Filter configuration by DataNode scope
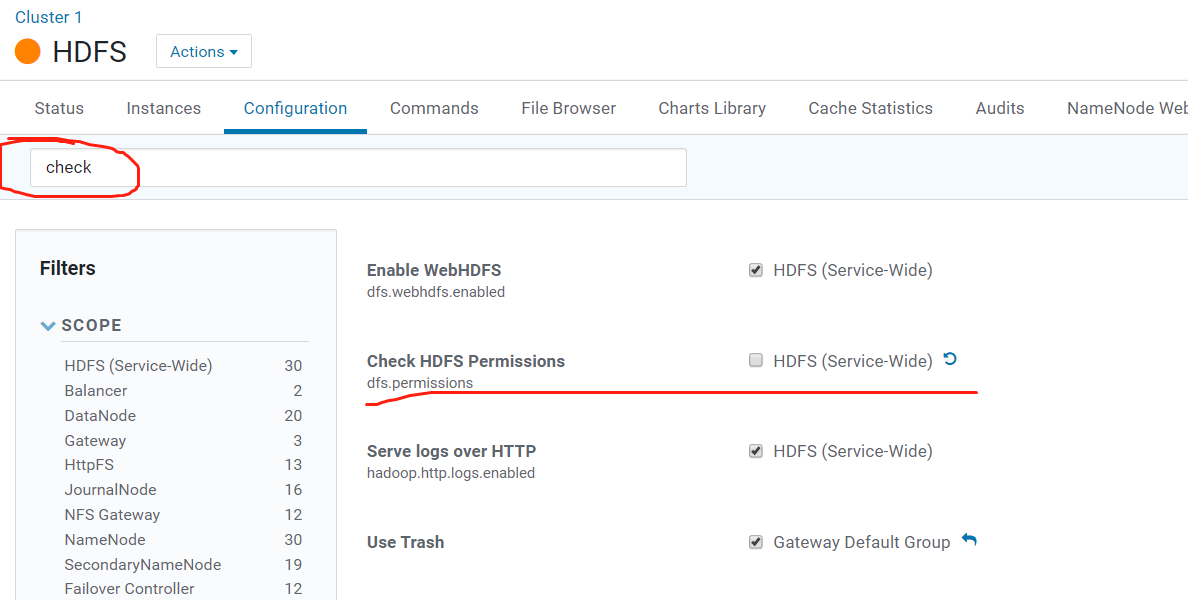The height and width of the screenshot is (600, 1188). [98, 415]
